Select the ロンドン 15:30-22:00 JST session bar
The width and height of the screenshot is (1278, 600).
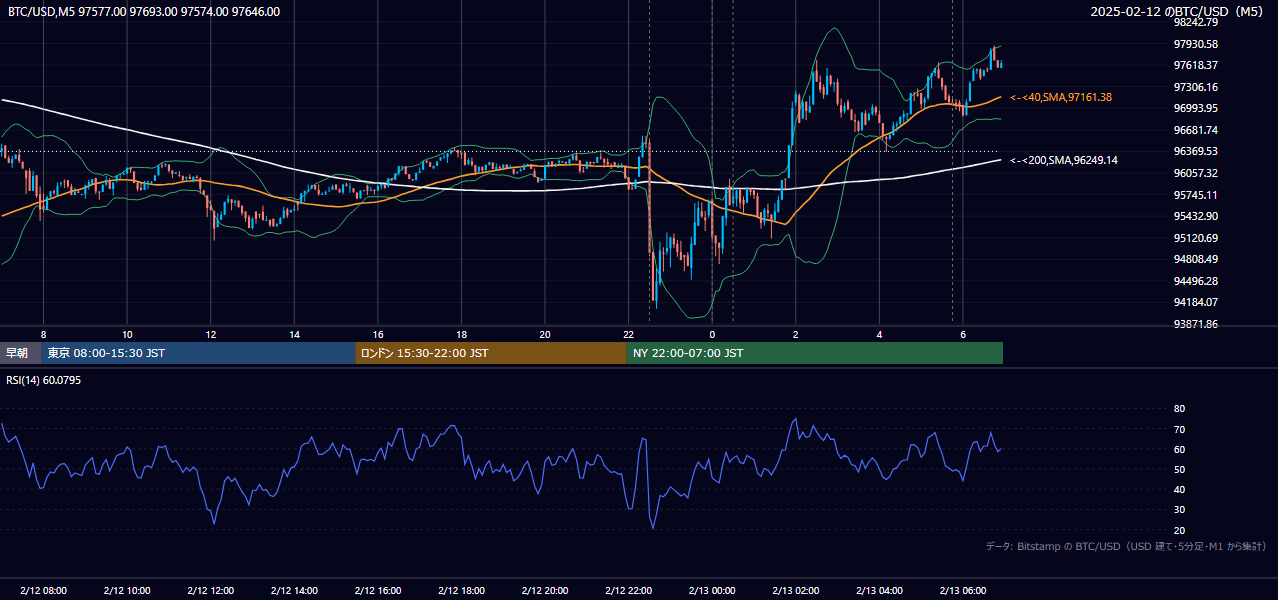click(491, 353)
